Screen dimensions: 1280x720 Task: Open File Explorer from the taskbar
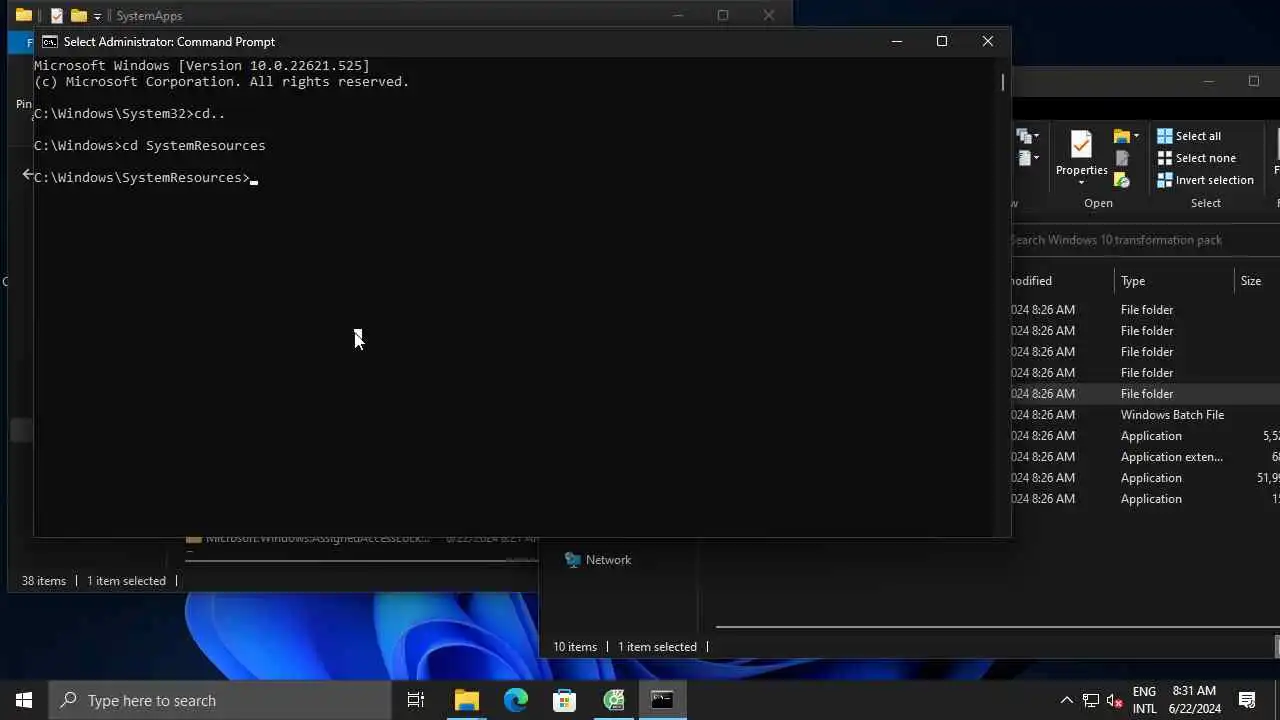[x=467, y=700]
